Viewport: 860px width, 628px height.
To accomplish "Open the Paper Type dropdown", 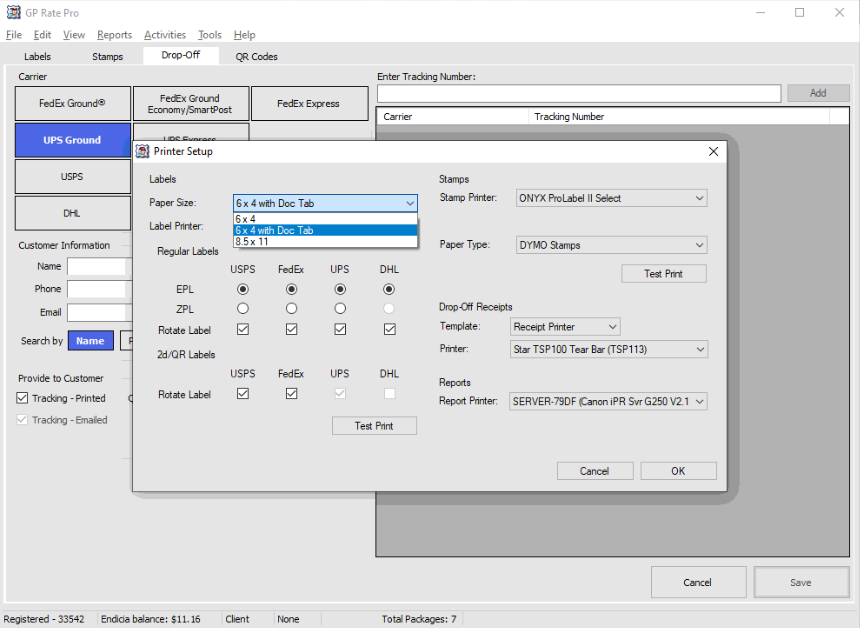I will coord(612,245).
